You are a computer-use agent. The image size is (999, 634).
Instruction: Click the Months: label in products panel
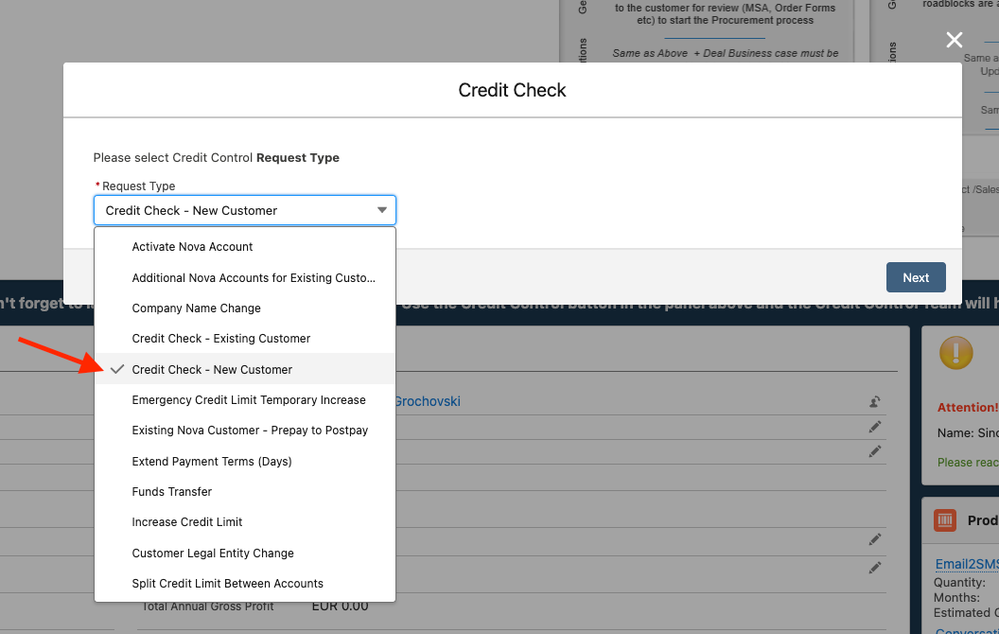tap(956, 598)
